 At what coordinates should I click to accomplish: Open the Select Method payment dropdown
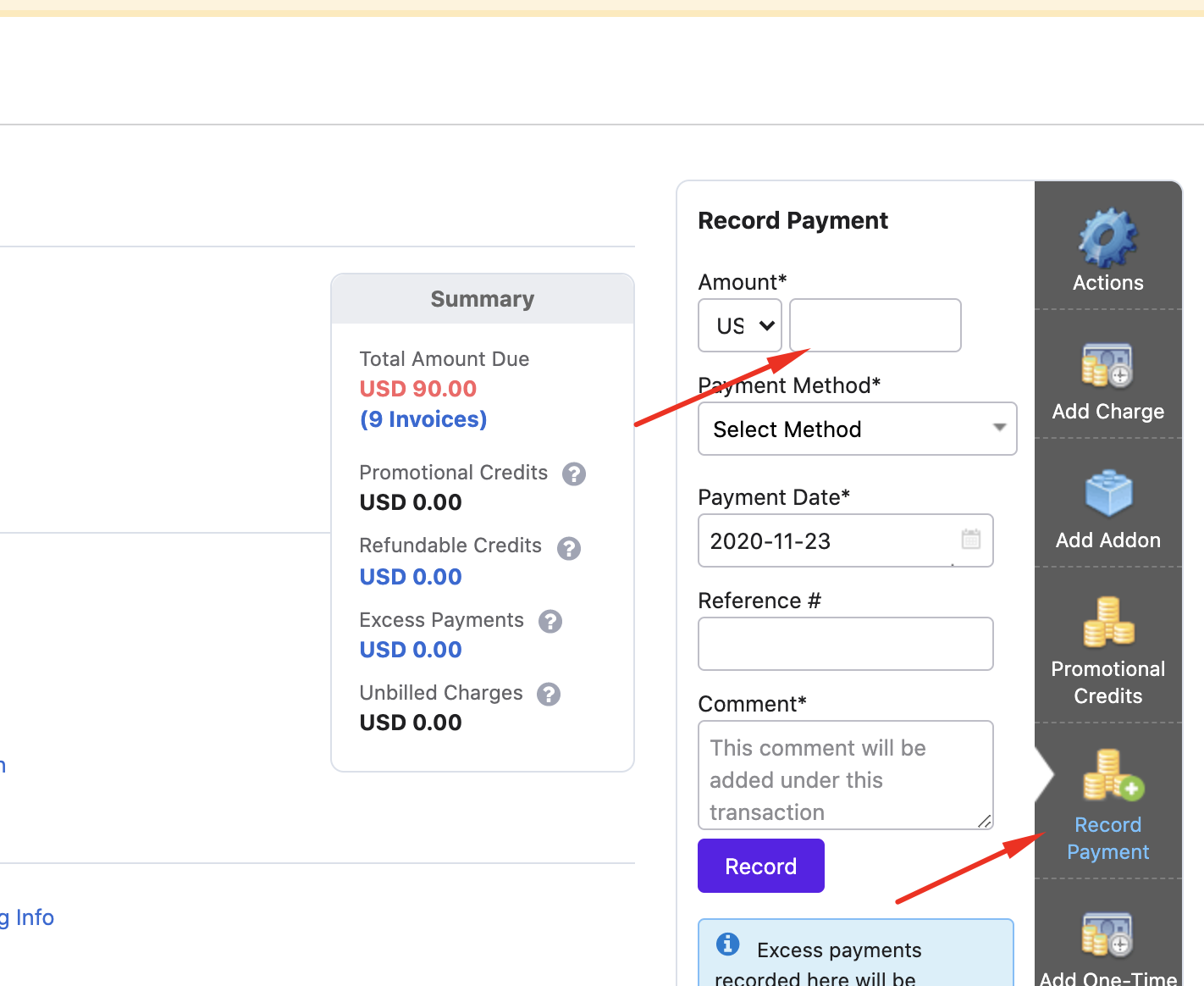[x=857, y=429]
